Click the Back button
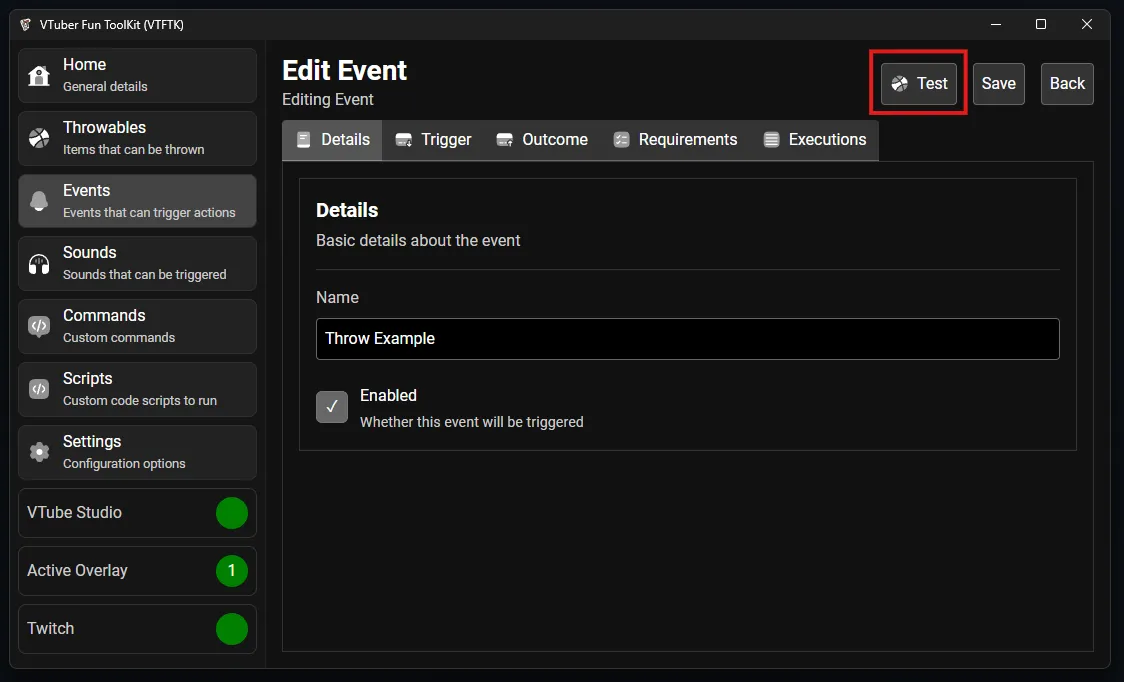The width and height of the screenshot is (1124, 682). pyautogui.click(x=1067, y=84)
